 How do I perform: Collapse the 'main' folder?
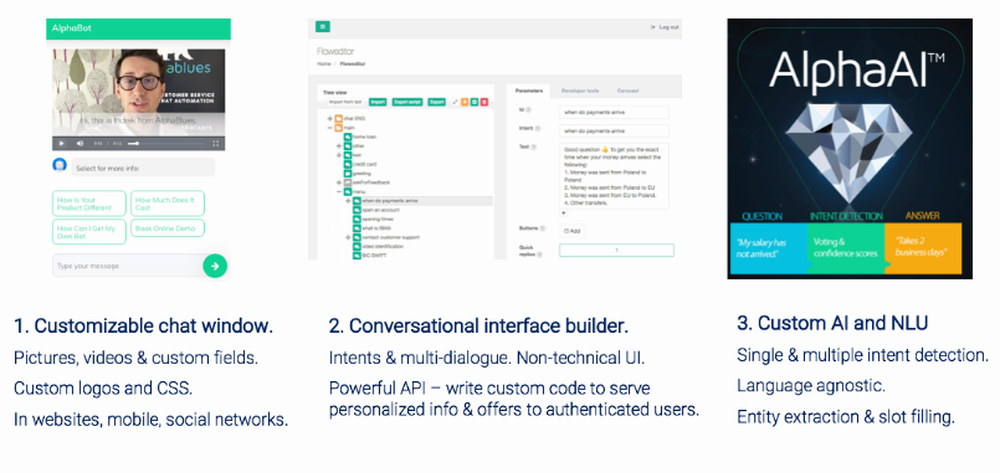point(330,127)
